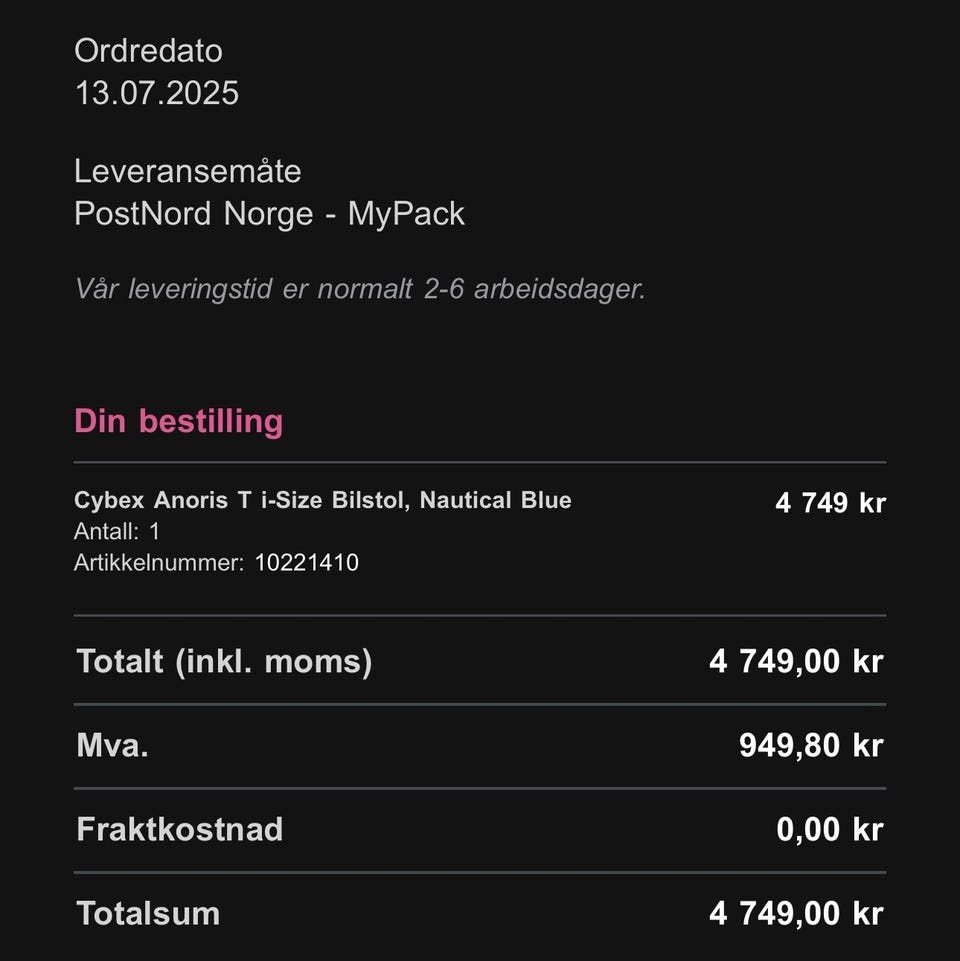This screenshot has height=961, width=960.
Task: Click the product price 4 749 kr
Action: coord(830,502)
